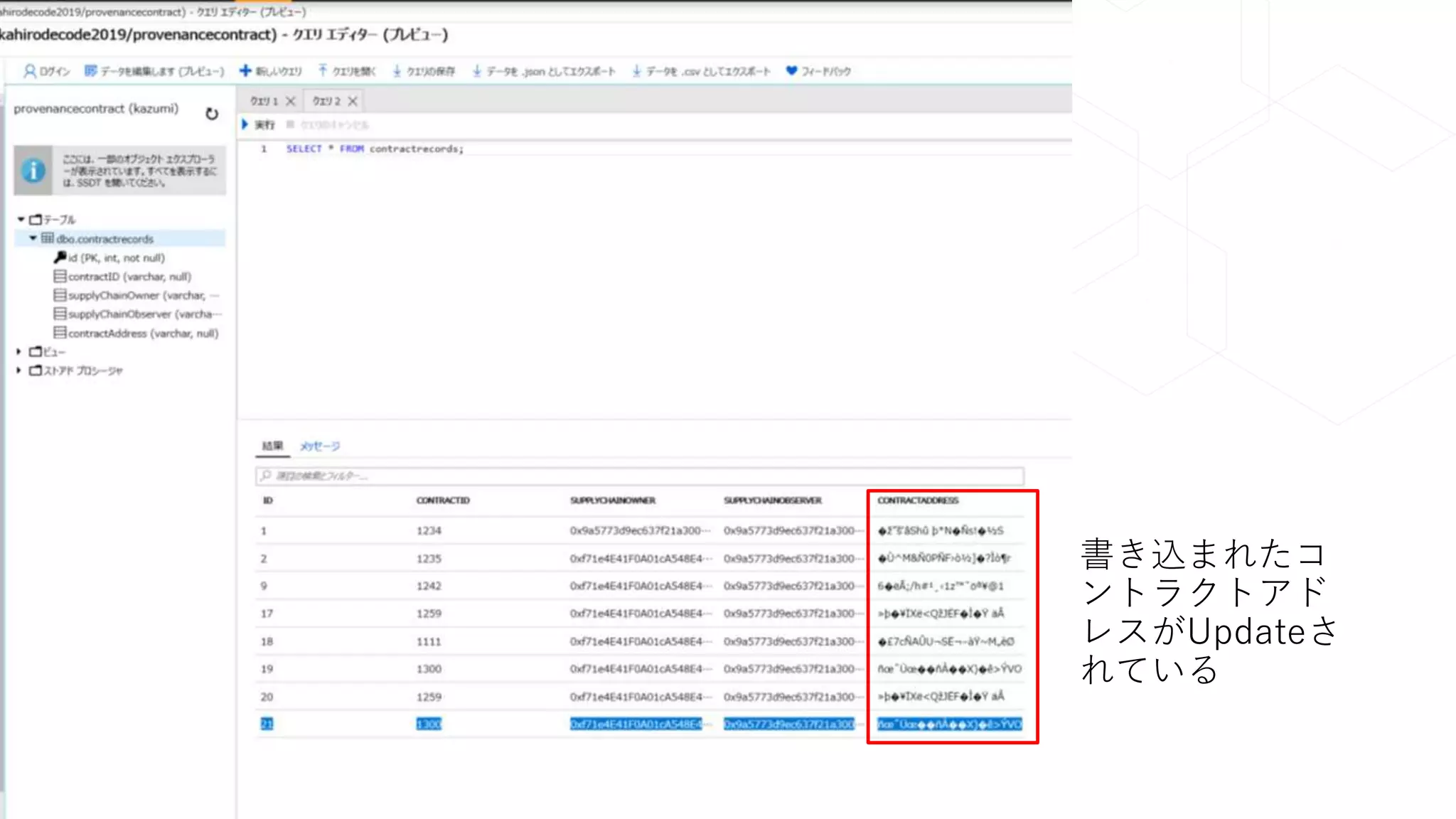Click the login (ログイン) person icon
Image resolution: width=1456 pixels, height=819 pixels.
[30, 71]
